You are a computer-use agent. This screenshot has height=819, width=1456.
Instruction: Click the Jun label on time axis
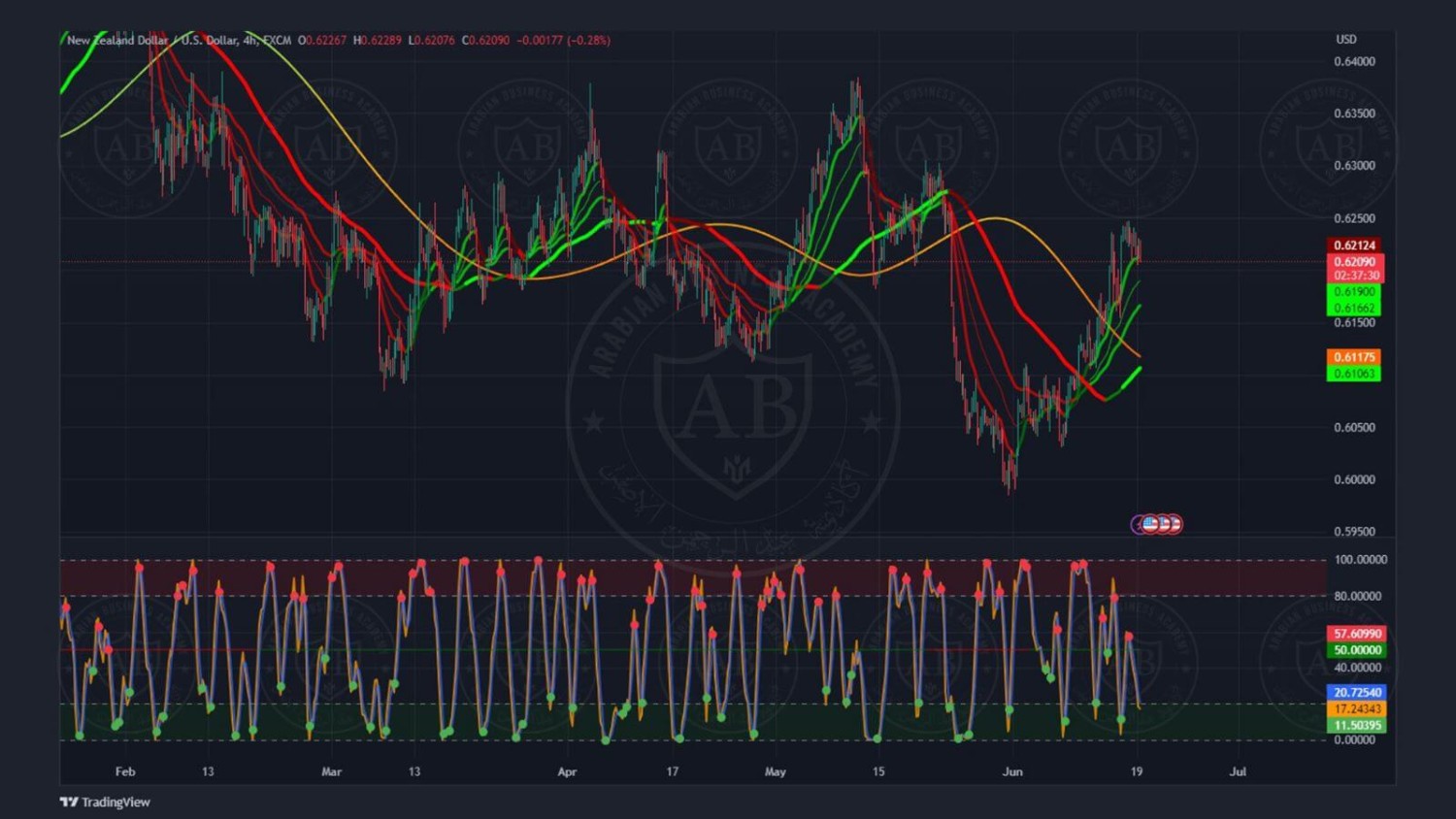click(1012, 772)
